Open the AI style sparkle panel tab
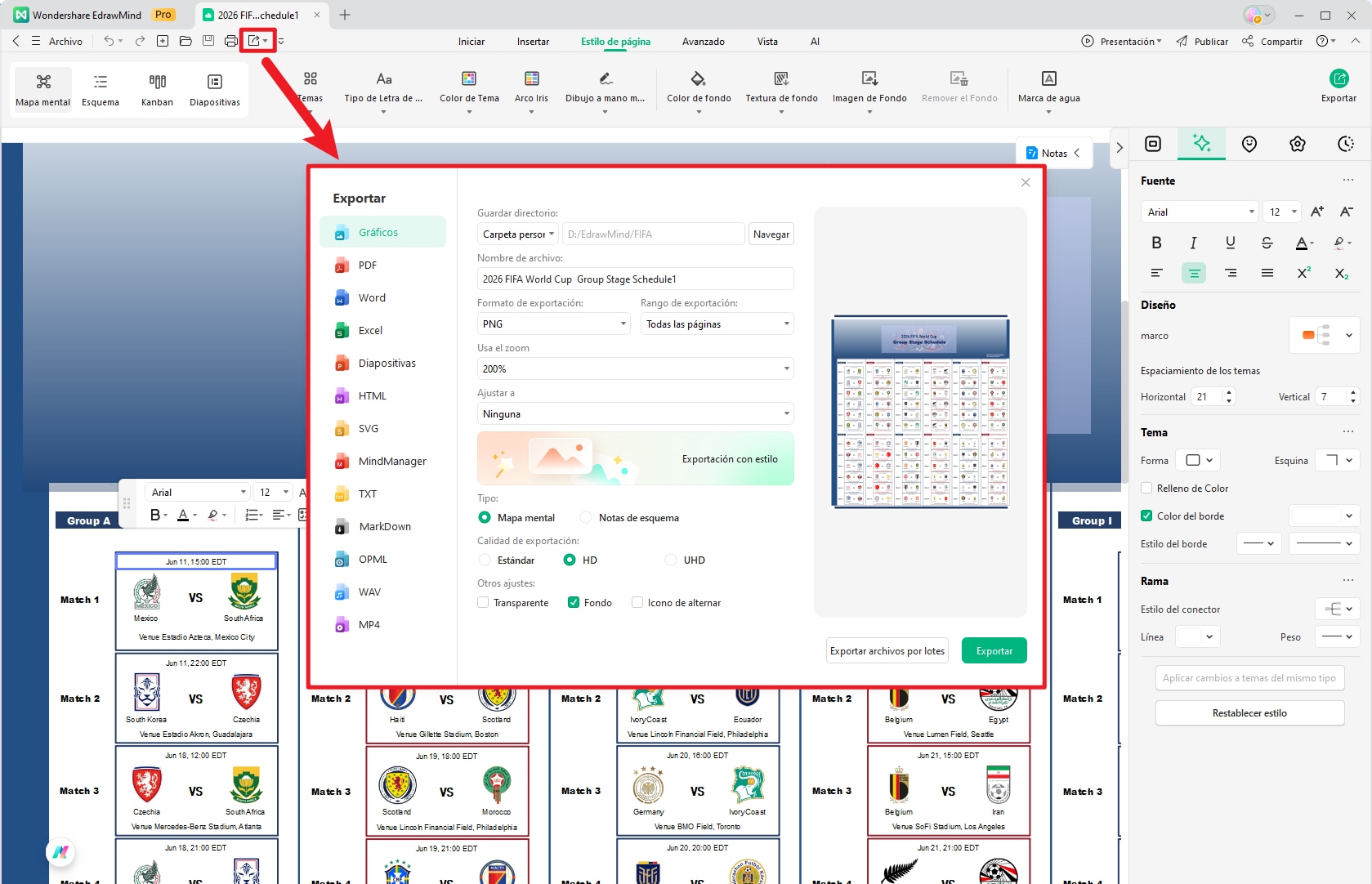 (1201, 143)
